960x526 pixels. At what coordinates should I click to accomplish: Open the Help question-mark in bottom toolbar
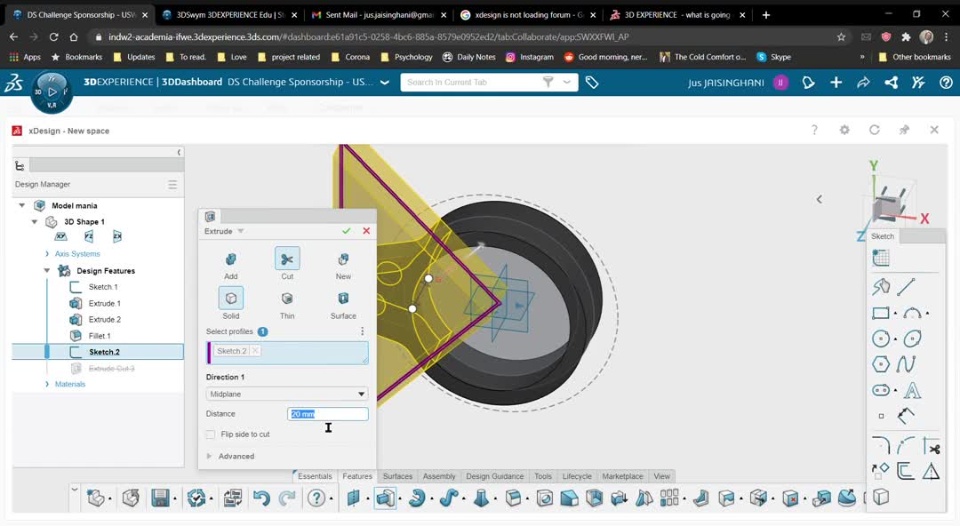pyautogui.click(x=317, y=498)
